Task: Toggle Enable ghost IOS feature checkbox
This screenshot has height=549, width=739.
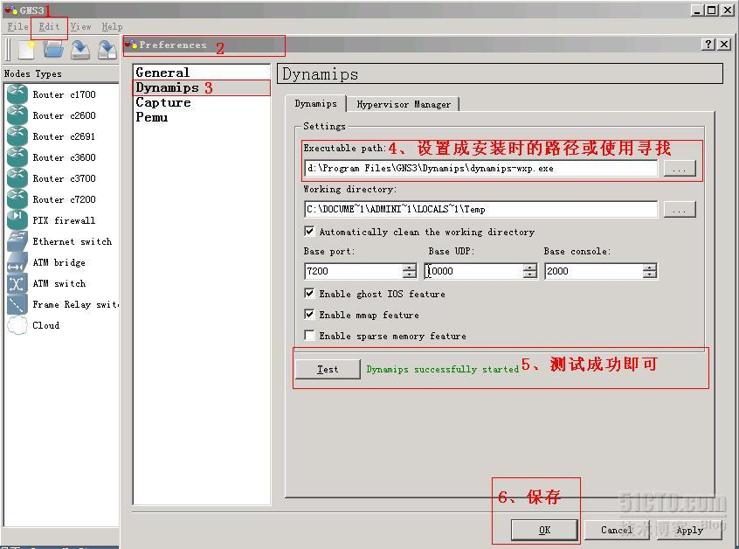Action: [x=309, y=293]
